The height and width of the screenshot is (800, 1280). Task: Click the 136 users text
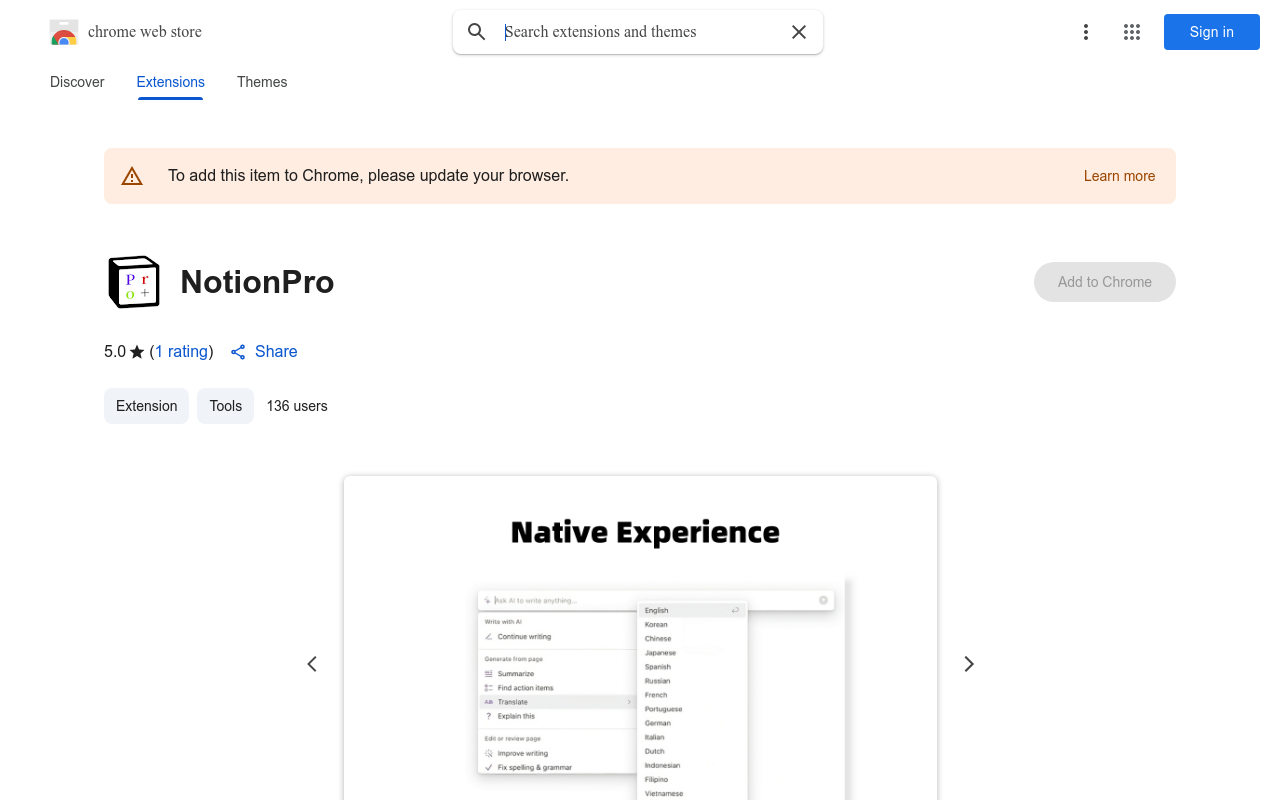click(297, 406)
